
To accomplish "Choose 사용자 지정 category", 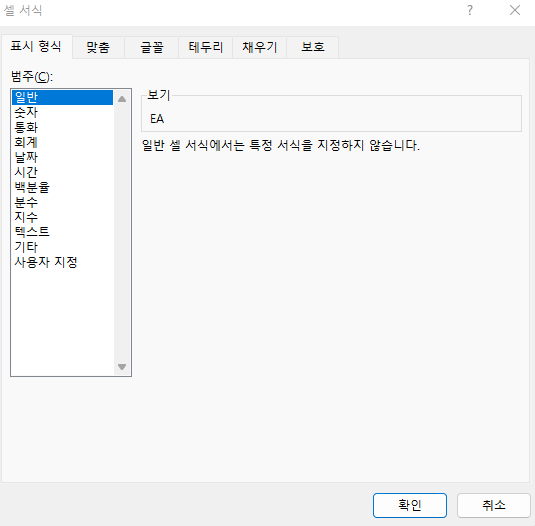I will (62, 262).
